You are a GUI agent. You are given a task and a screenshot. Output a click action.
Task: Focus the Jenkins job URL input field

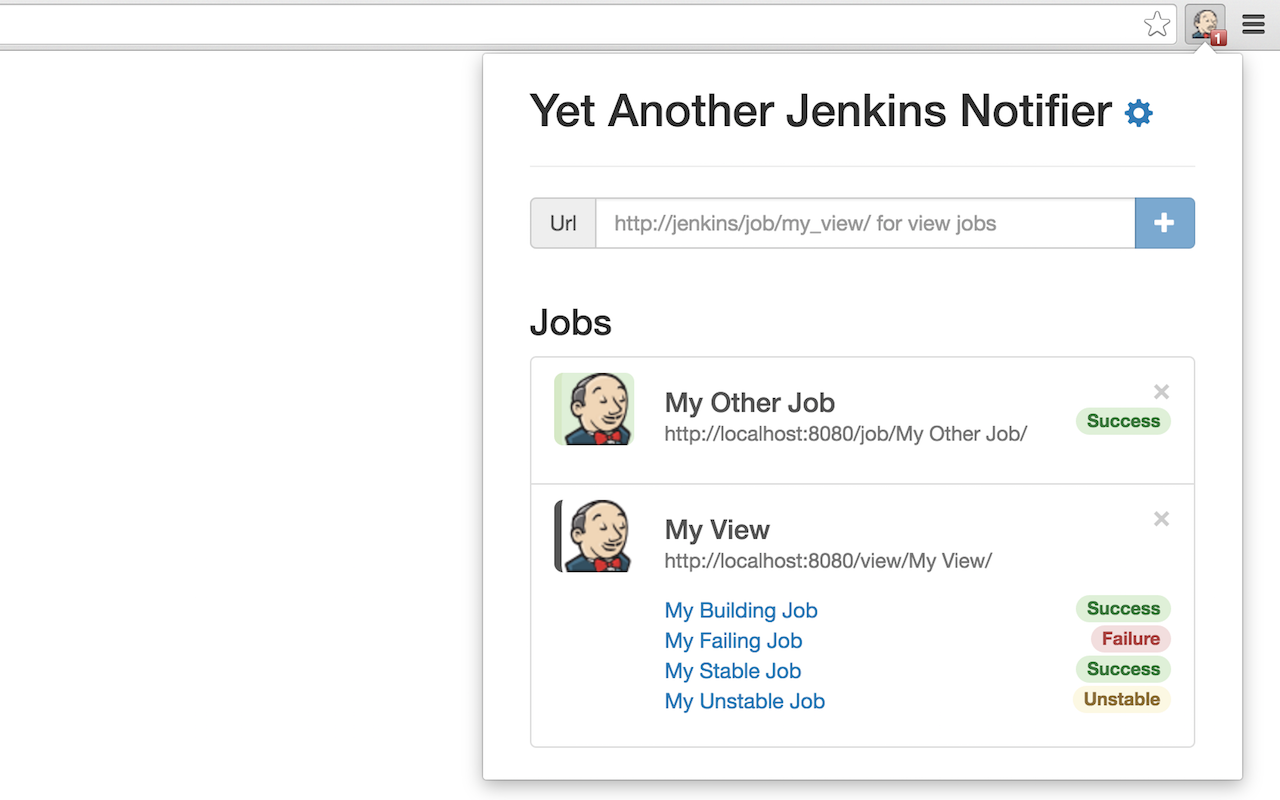point(865,223)
